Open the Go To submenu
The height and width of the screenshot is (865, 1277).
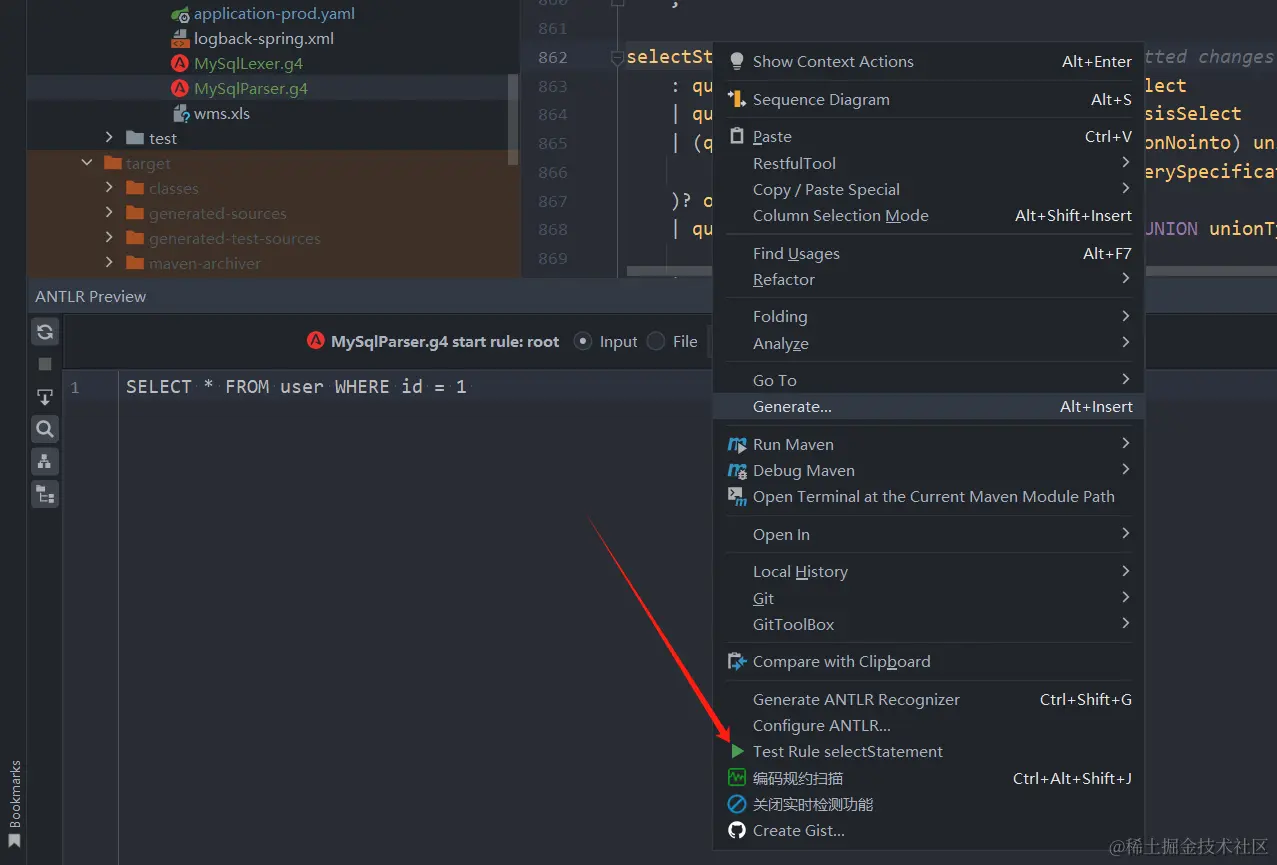[x=928, y=380]
